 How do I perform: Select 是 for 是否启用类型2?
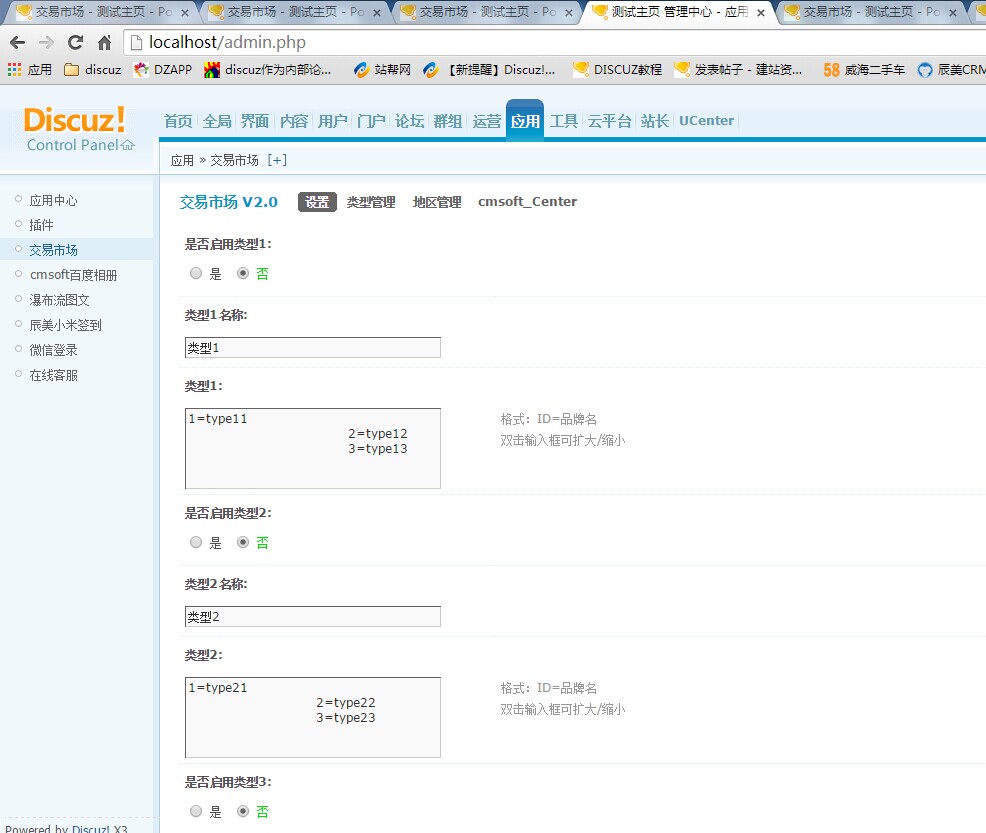pos(196,543)
